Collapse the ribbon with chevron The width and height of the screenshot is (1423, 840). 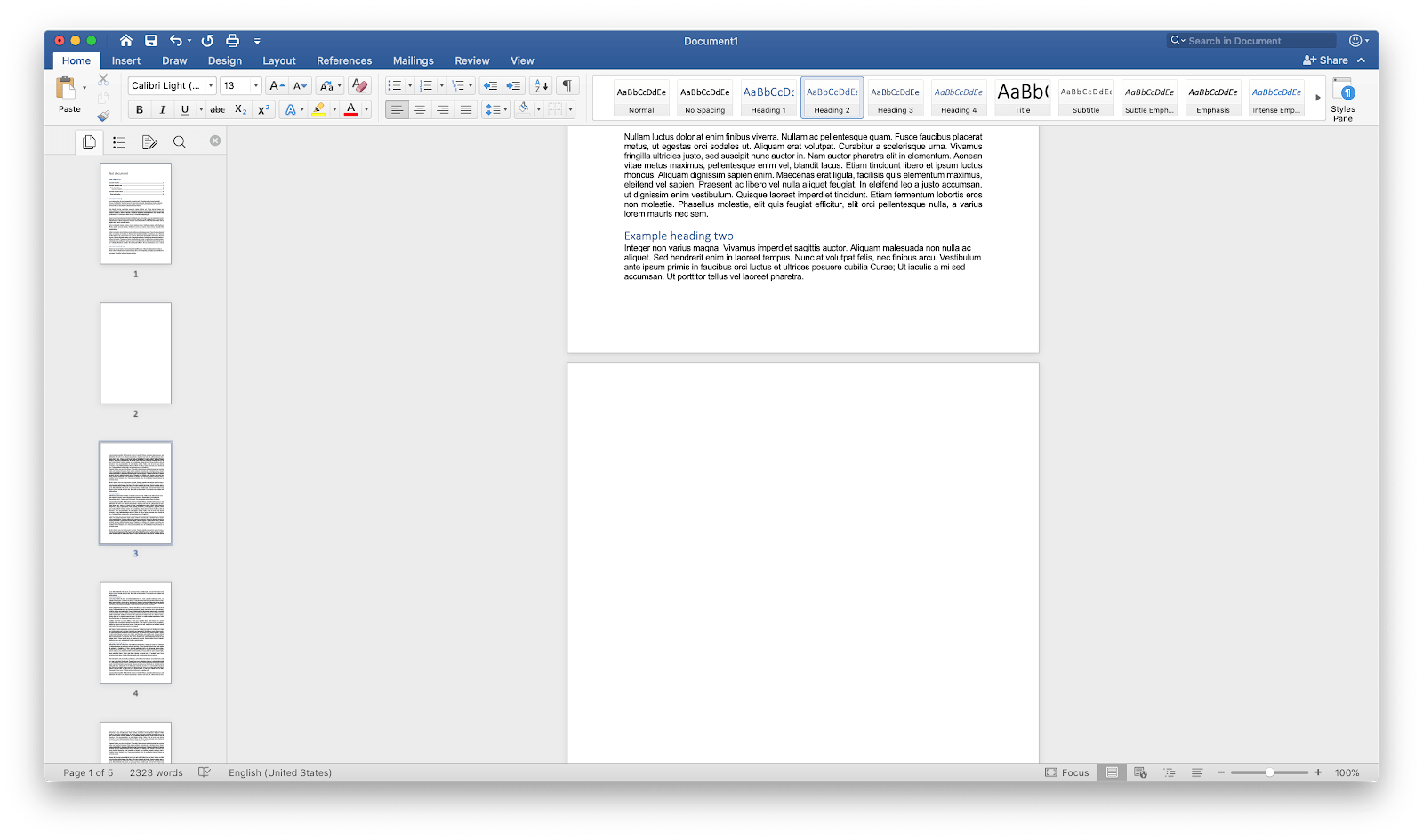click(1362, 60)
